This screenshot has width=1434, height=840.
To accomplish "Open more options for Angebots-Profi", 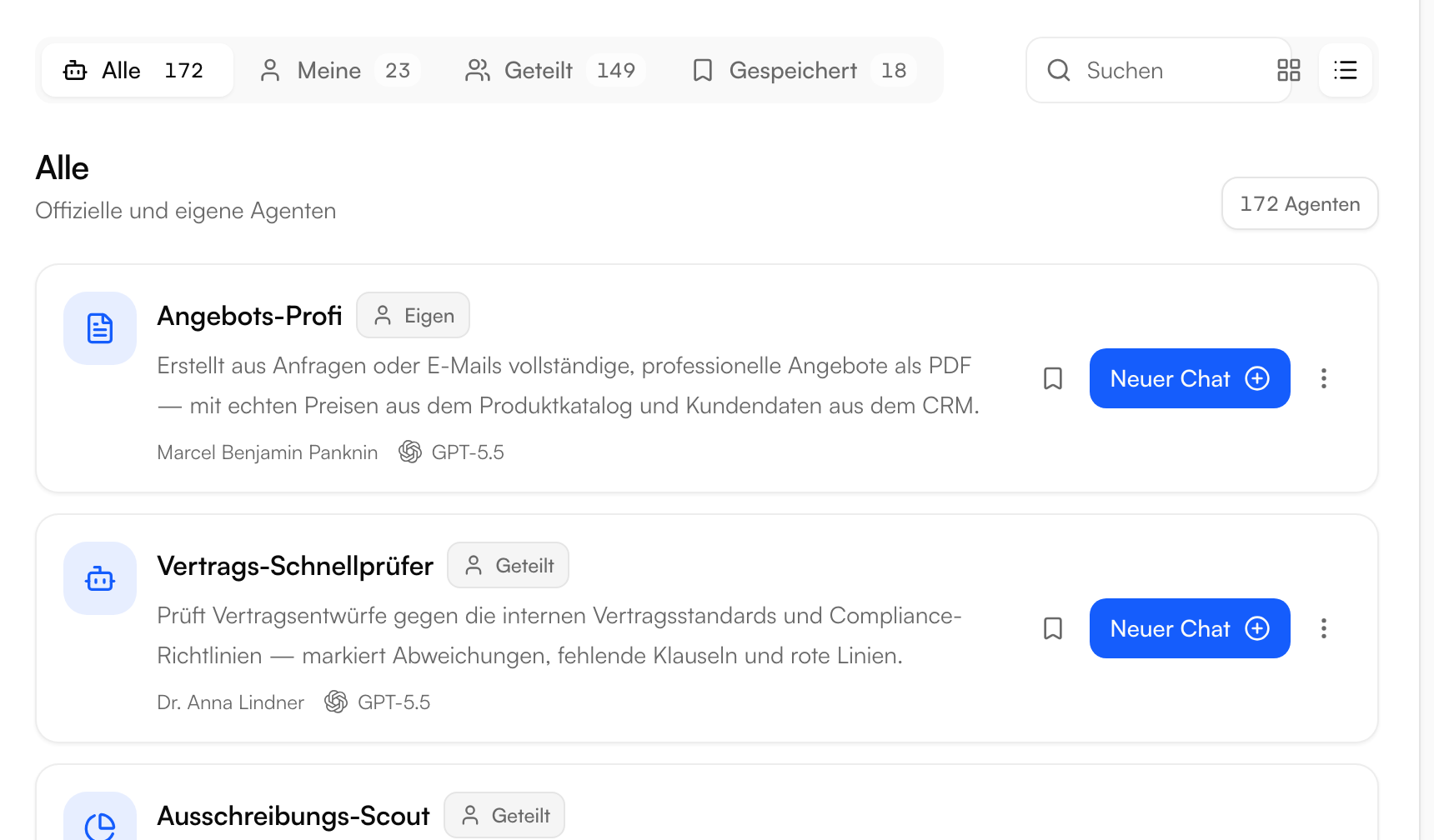I will tap(1324, 378).
